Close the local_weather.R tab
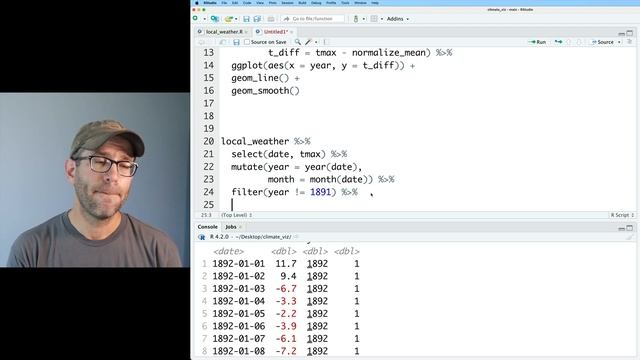 [x=246, y=32]
